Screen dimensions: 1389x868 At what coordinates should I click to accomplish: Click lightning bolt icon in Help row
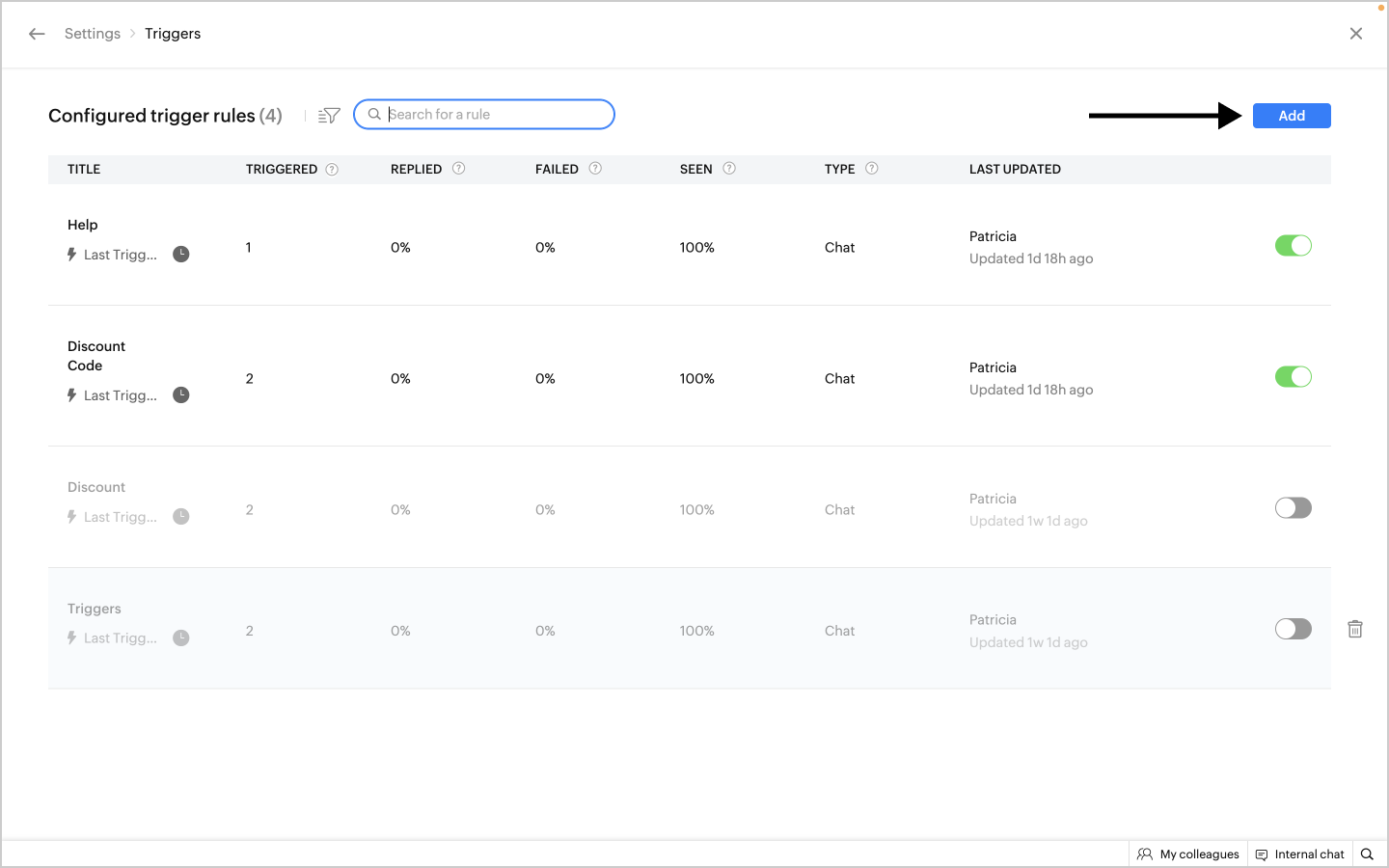(x=71, y=255)
